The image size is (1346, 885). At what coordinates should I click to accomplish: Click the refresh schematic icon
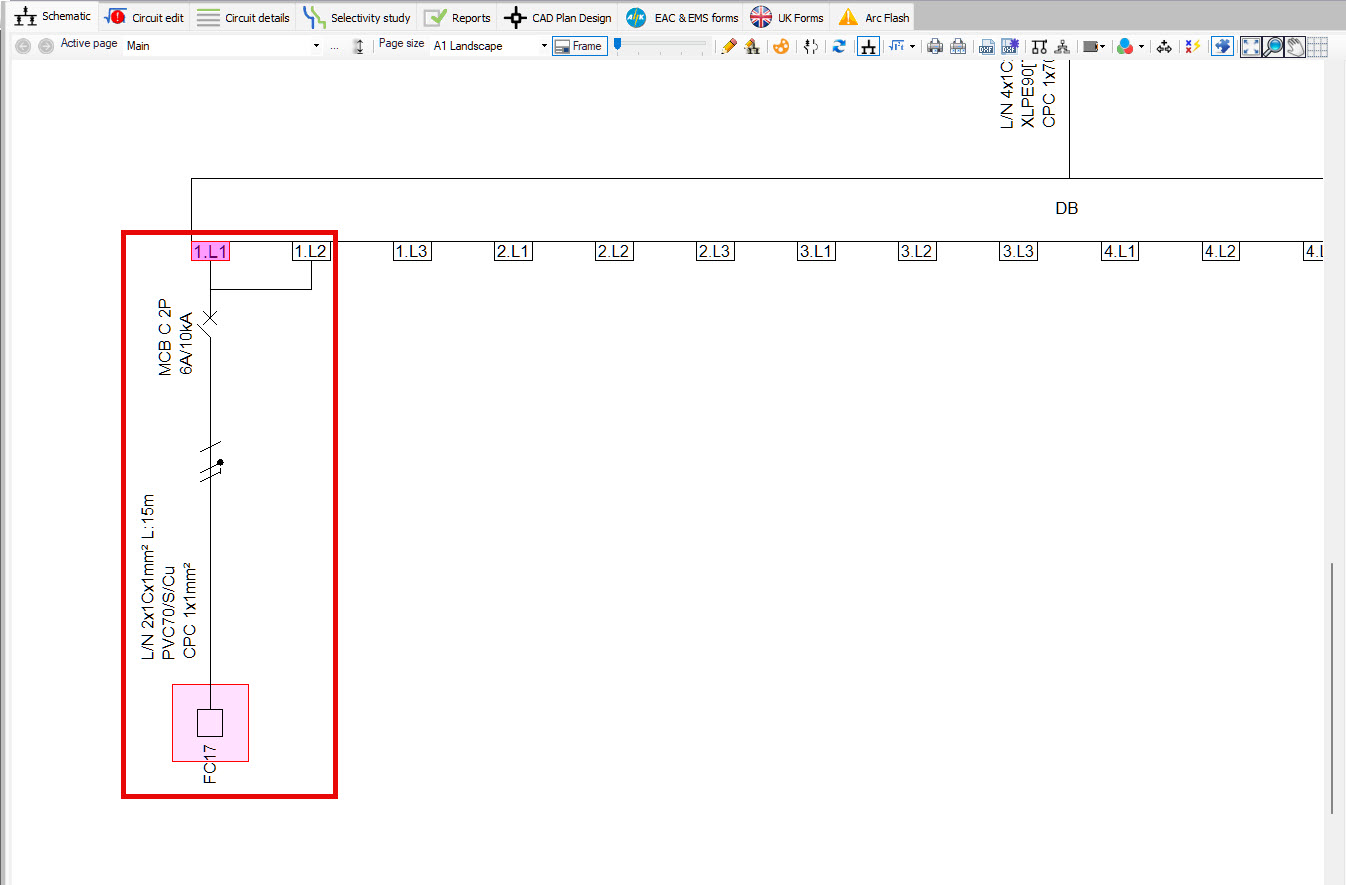[x=839, y=46]
